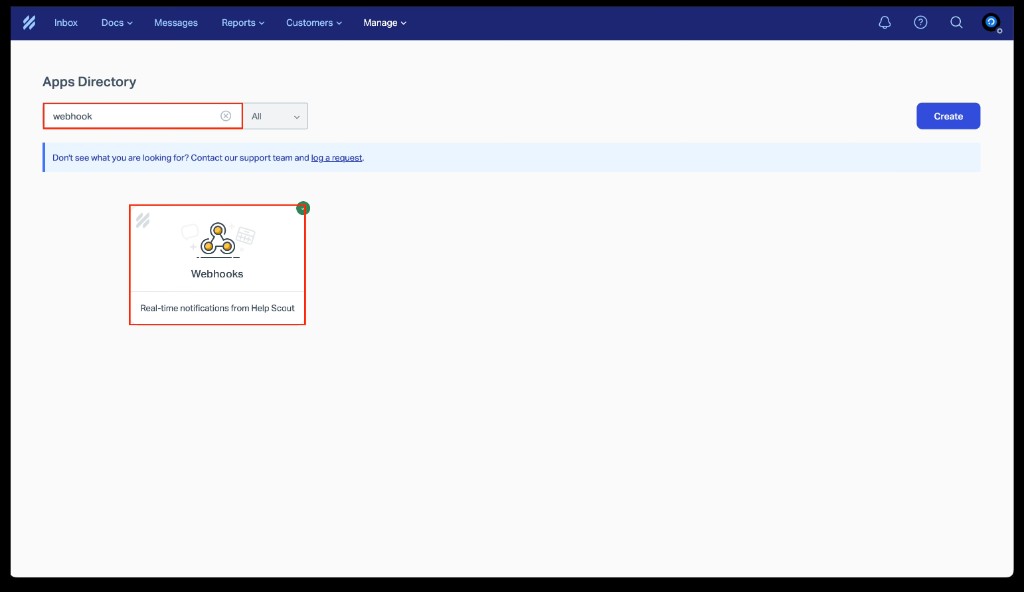Click the Help Scout logo in navbar

(x=29, y=23)
